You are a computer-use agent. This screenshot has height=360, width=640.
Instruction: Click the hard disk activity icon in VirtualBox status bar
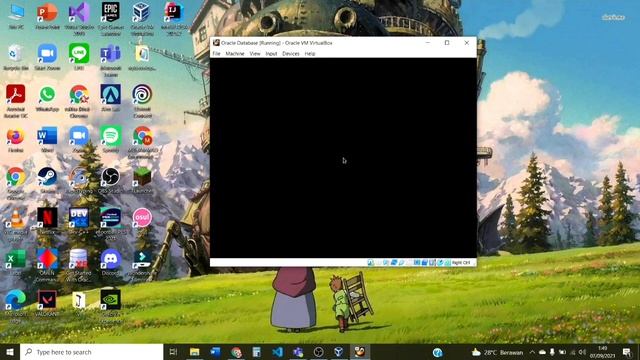pyautogui.click(x=370, y=262)
